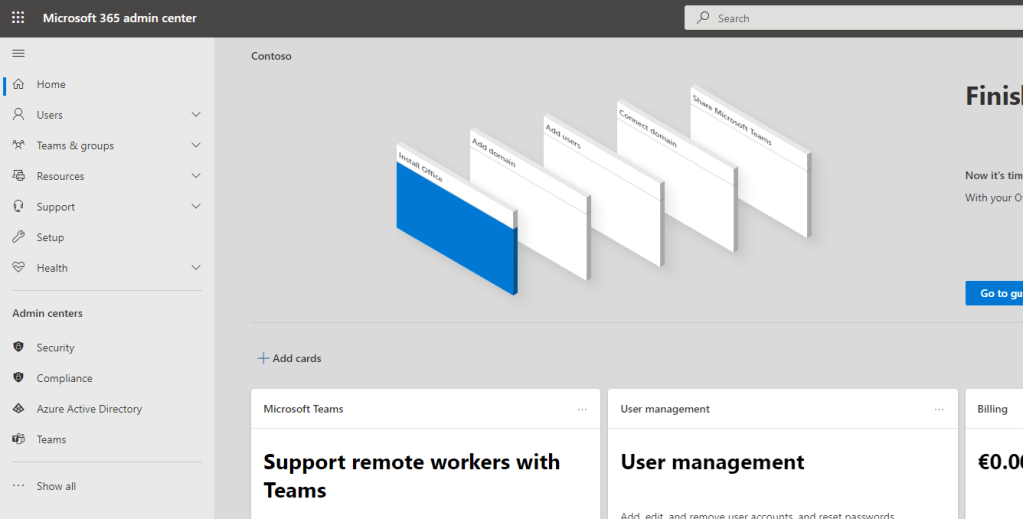Open the app launcher waffle icon
The height and width of the screenshot is (519, 1023).
pos(18,18)
